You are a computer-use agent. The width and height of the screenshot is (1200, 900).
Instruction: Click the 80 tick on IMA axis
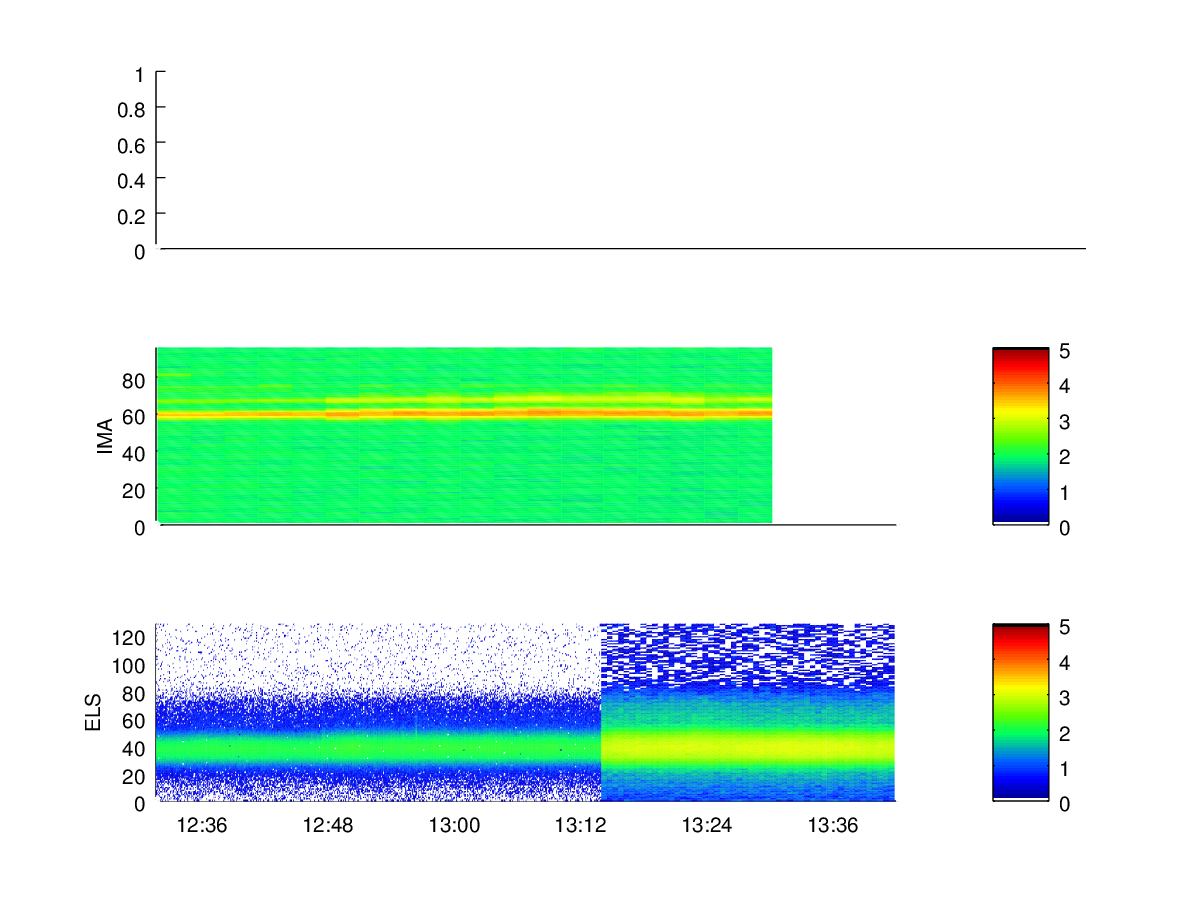pyautogui.click(x=136, y=380)
